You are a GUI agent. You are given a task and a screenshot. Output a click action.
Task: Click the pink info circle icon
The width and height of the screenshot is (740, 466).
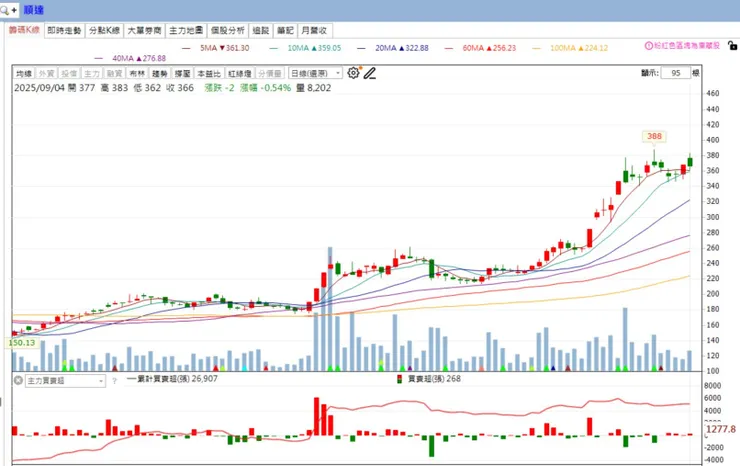point(648,46)
